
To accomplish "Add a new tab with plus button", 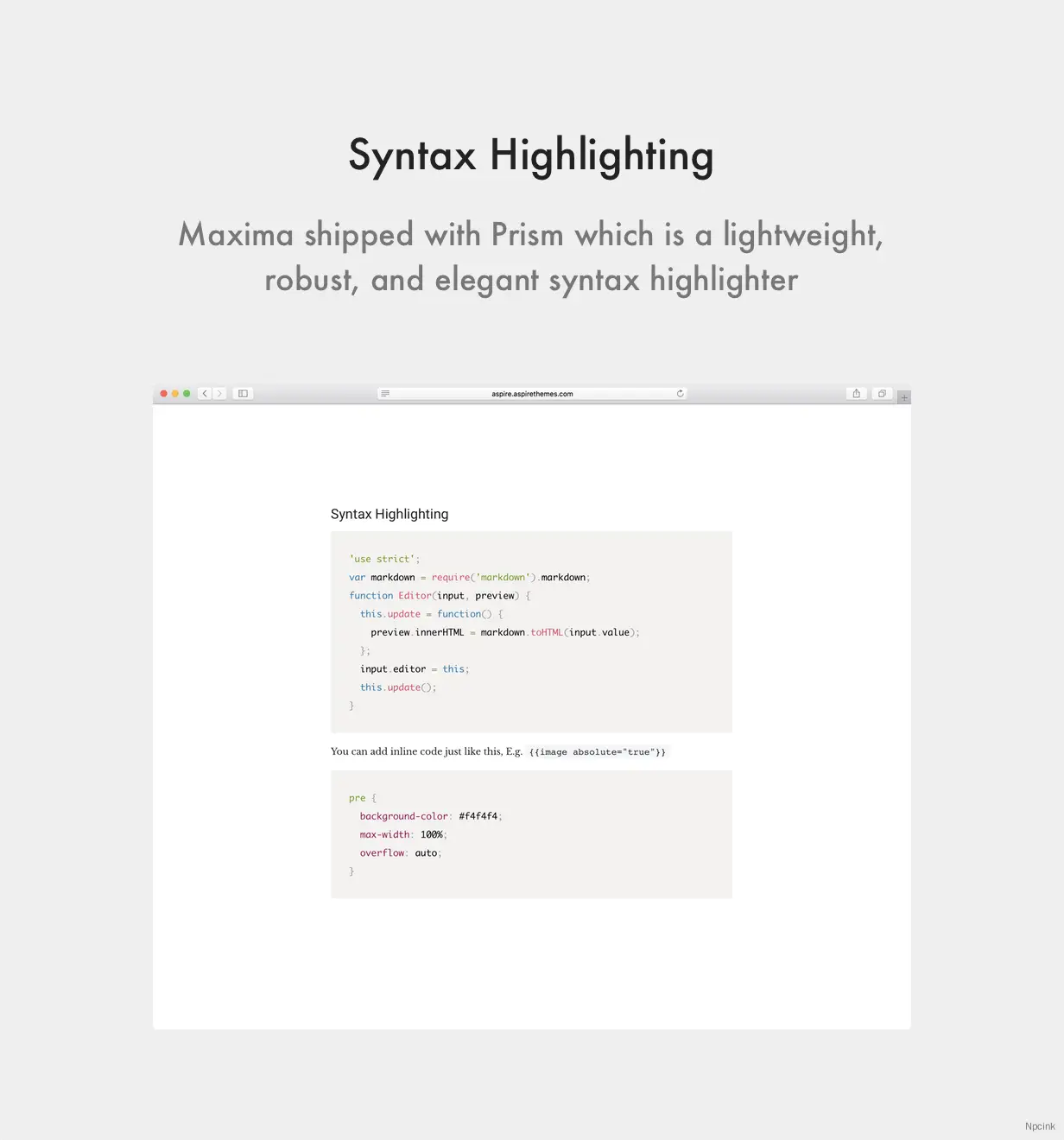I will tap(904, 398).
